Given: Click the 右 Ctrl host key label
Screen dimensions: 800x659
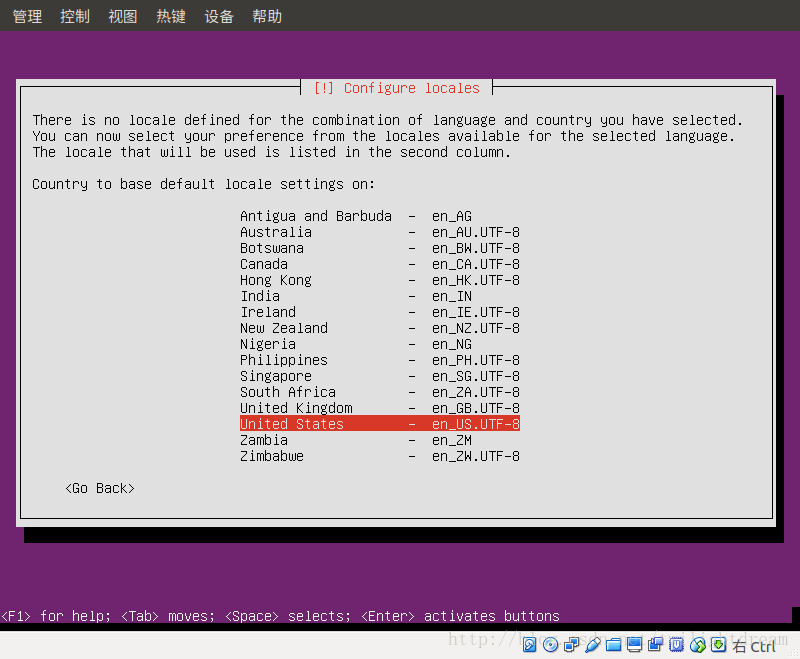Looking at the screenshot, I should (754, 647).
